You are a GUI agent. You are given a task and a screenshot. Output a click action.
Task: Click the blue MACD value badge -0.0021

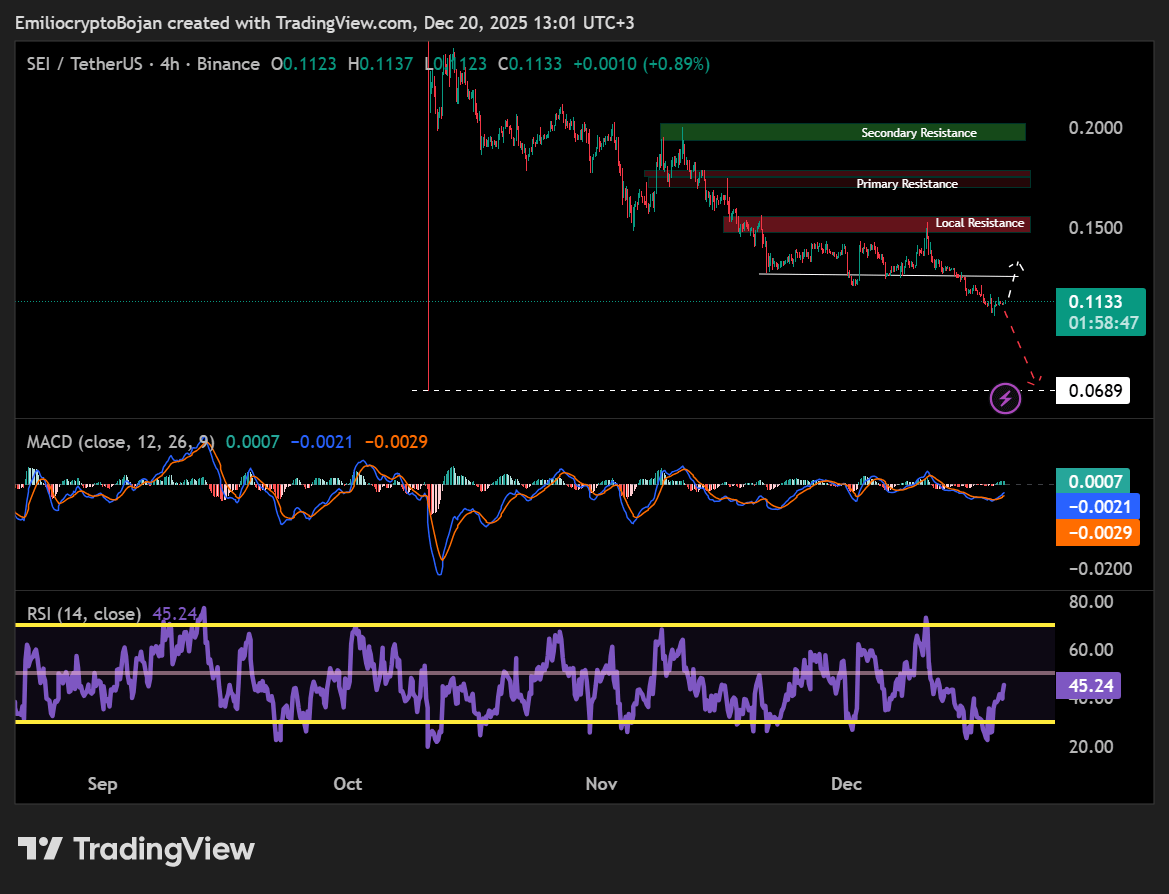(x=1097, y=507)
